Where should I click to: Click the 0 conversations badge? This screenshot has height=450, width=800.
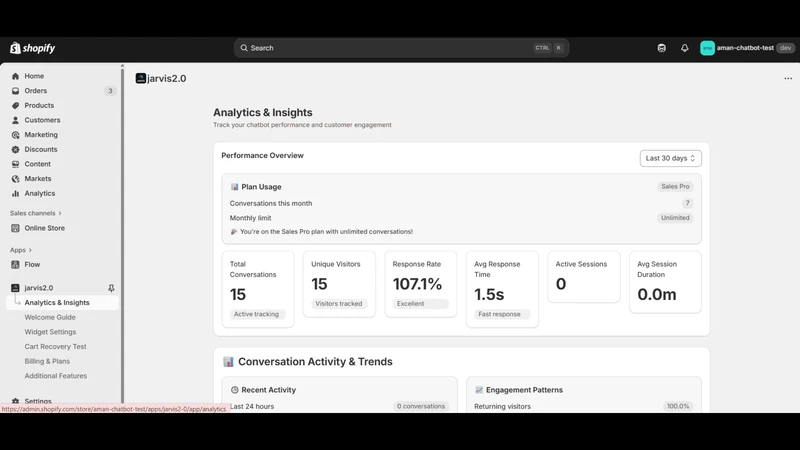pos(421,406)
